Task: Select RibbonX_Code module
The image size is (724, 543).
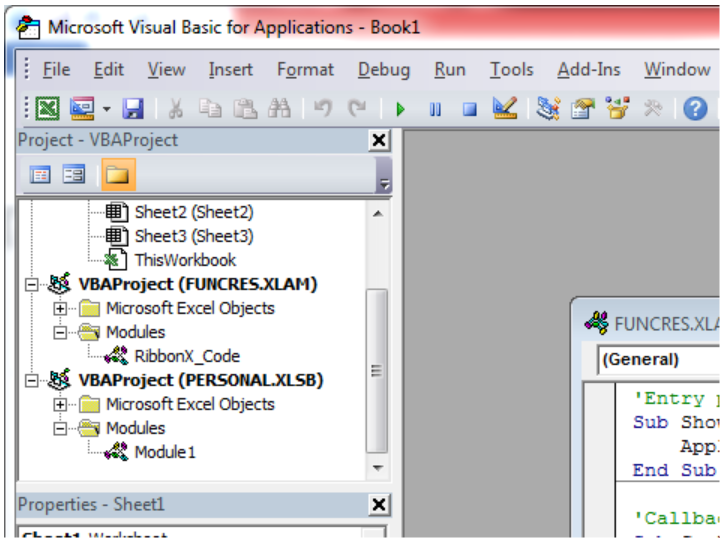Action: [187, 356]
